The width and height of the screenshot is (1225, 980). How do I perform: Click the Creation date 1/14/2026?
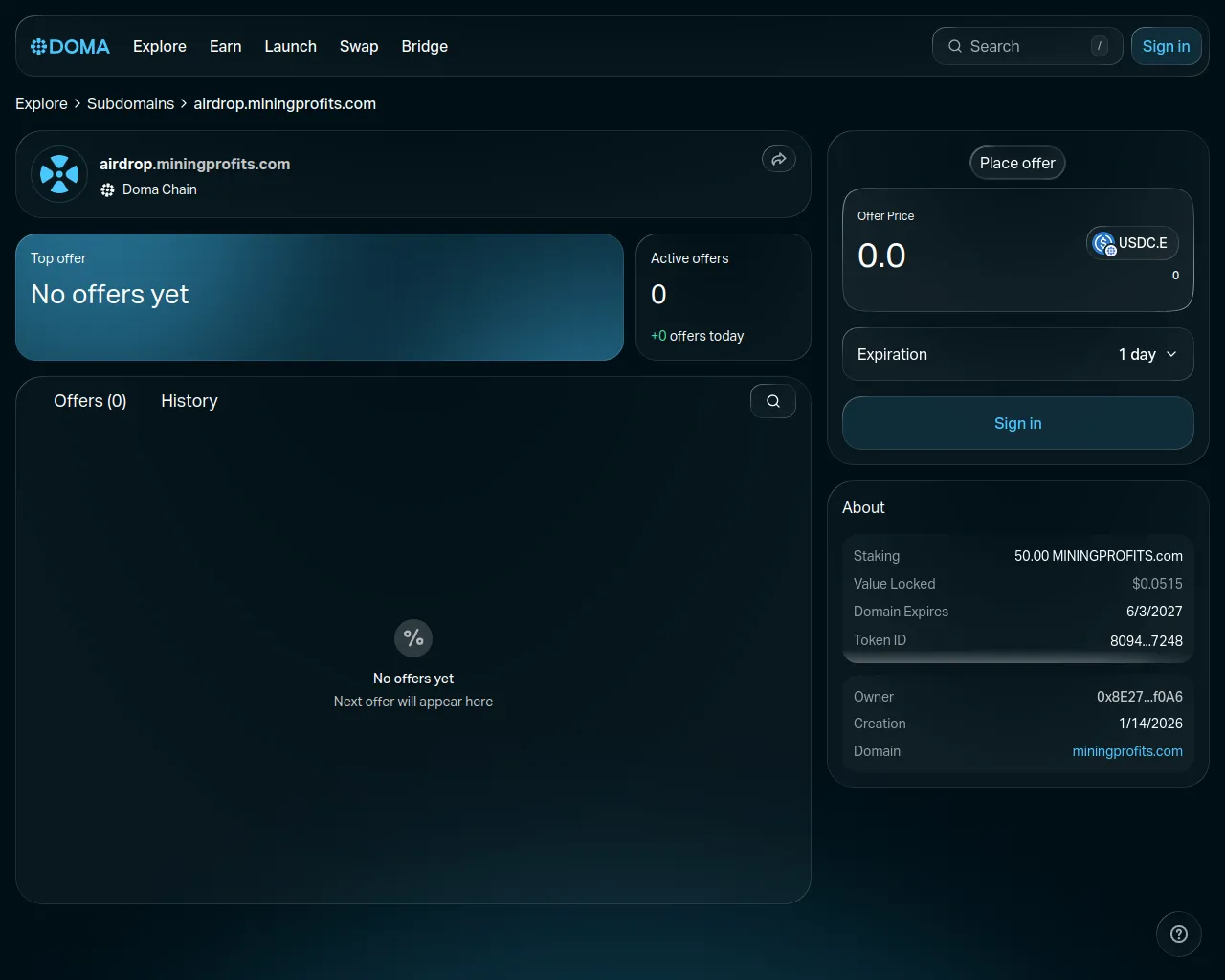click(x=1151, y=724)
